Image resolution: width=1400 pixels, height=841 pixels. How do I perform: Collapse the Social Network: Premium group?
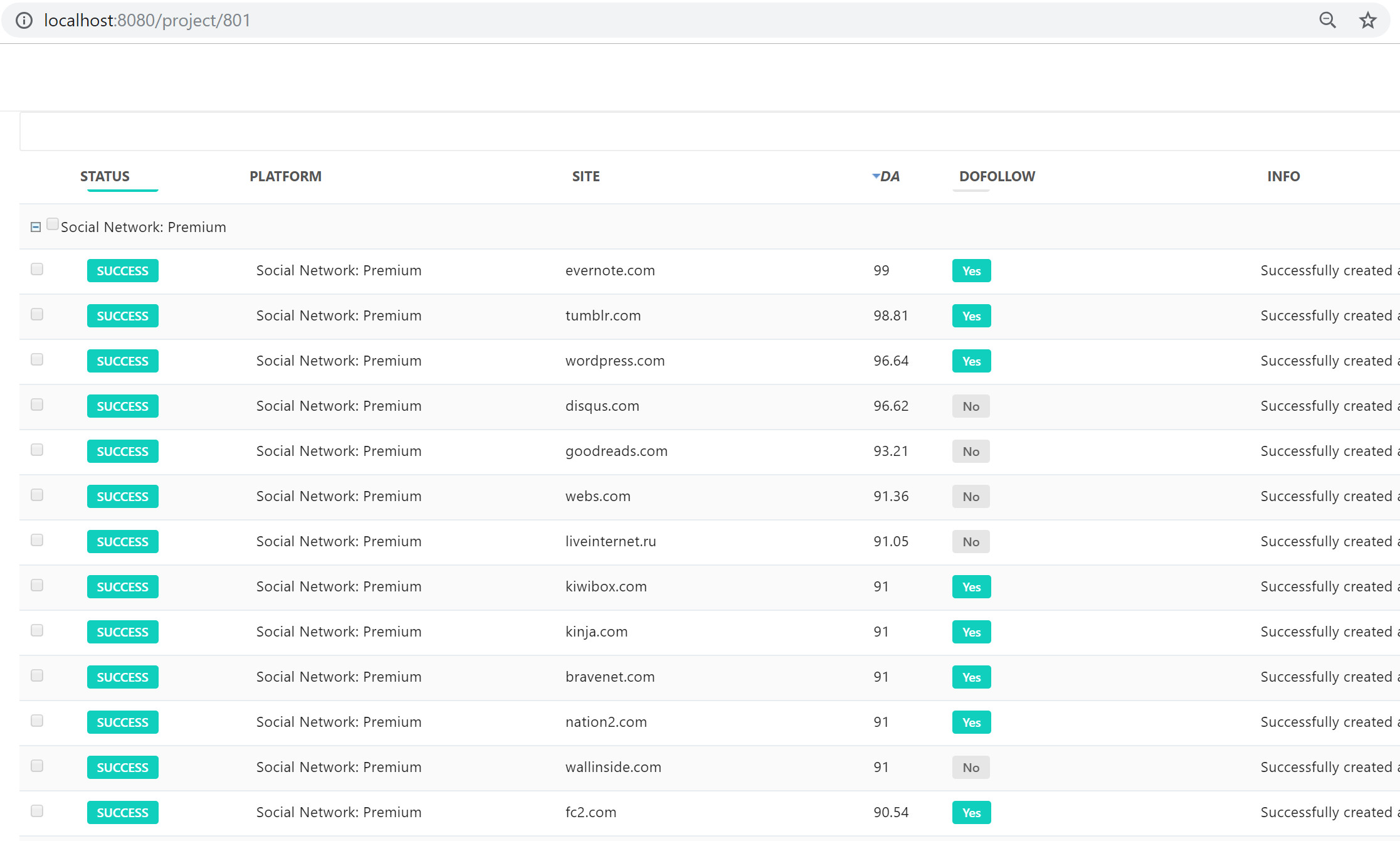(36, 227)
